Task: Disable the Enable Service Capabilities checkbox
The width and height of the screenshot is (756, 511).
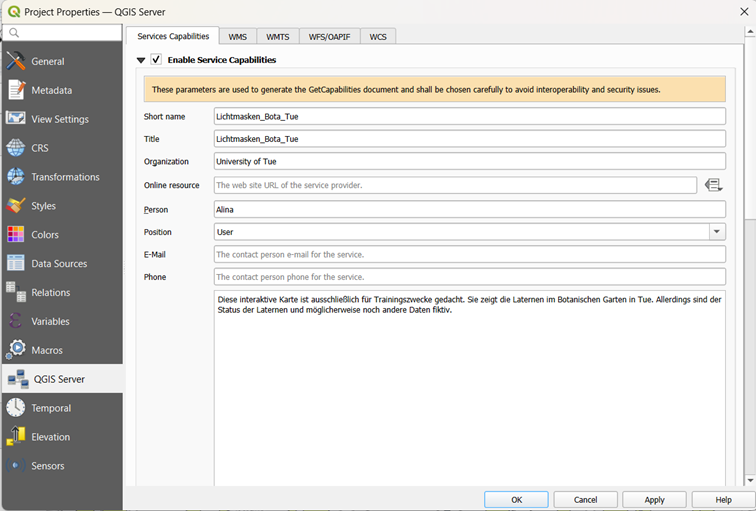Action: 156,59
